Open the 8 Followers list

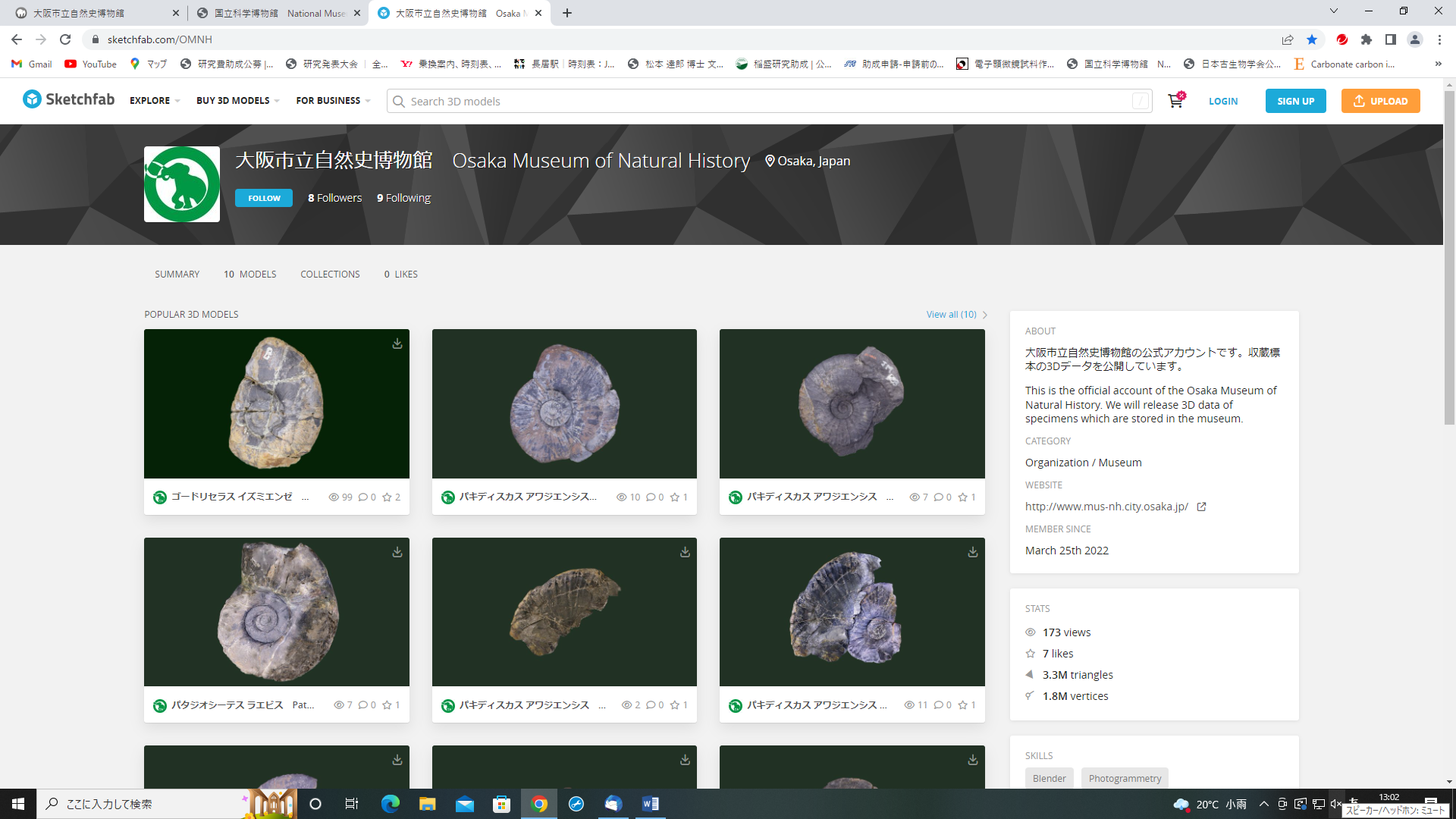coord(334,198)
